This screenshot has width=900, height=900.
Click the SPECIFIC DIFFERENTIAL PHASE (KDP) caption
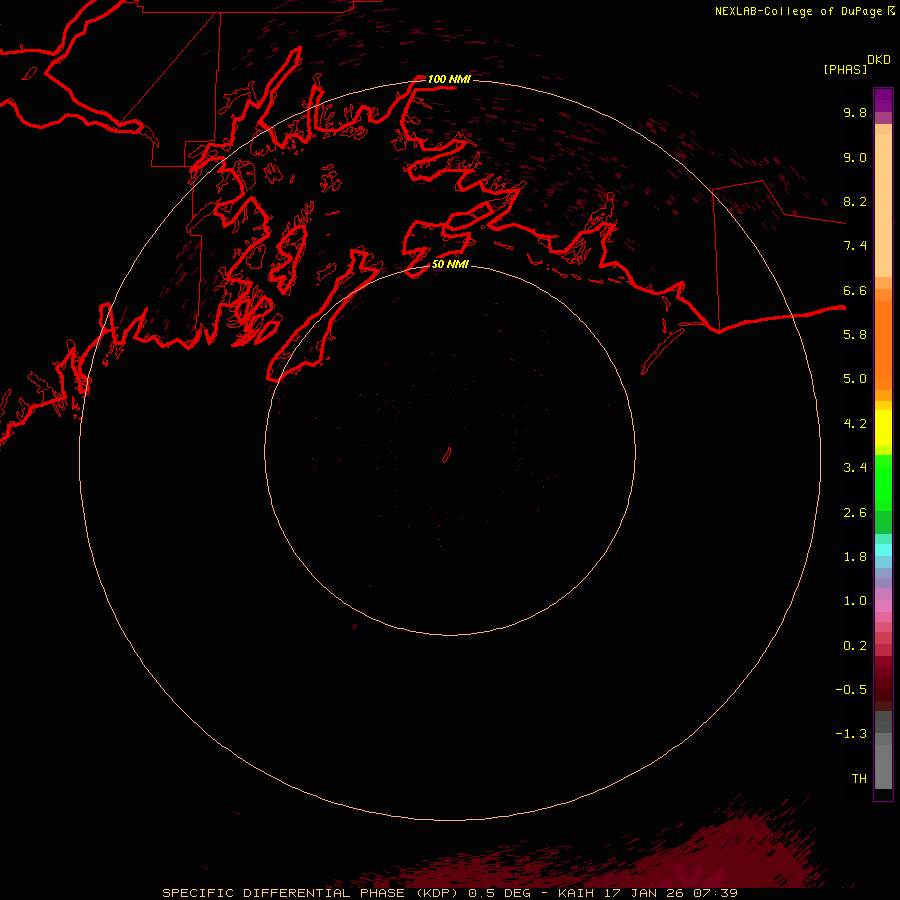(x=309, y=893)
